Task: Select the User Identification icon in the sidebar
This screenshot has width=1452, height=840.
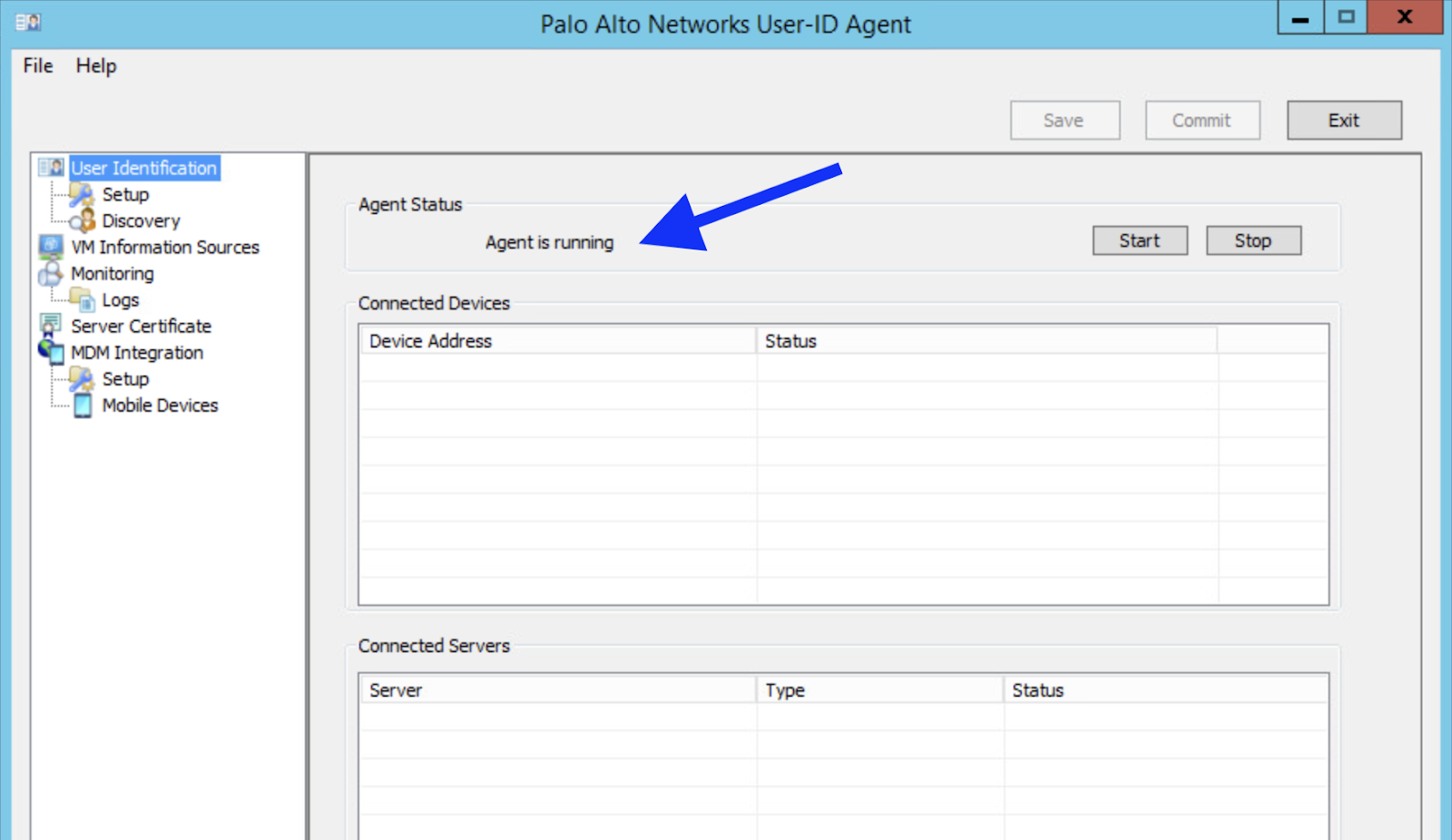Action: point(51,167)
